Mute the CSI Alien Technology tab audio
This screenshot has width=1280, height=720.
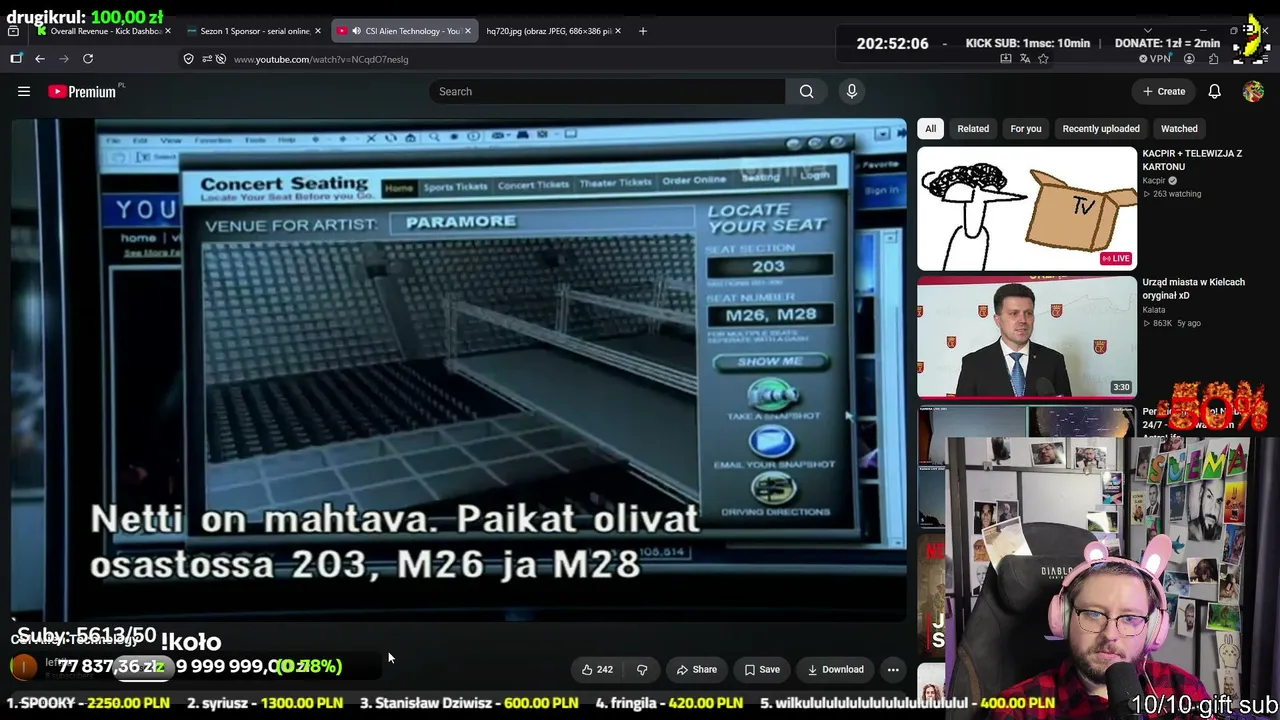click(x=356, y=31)
